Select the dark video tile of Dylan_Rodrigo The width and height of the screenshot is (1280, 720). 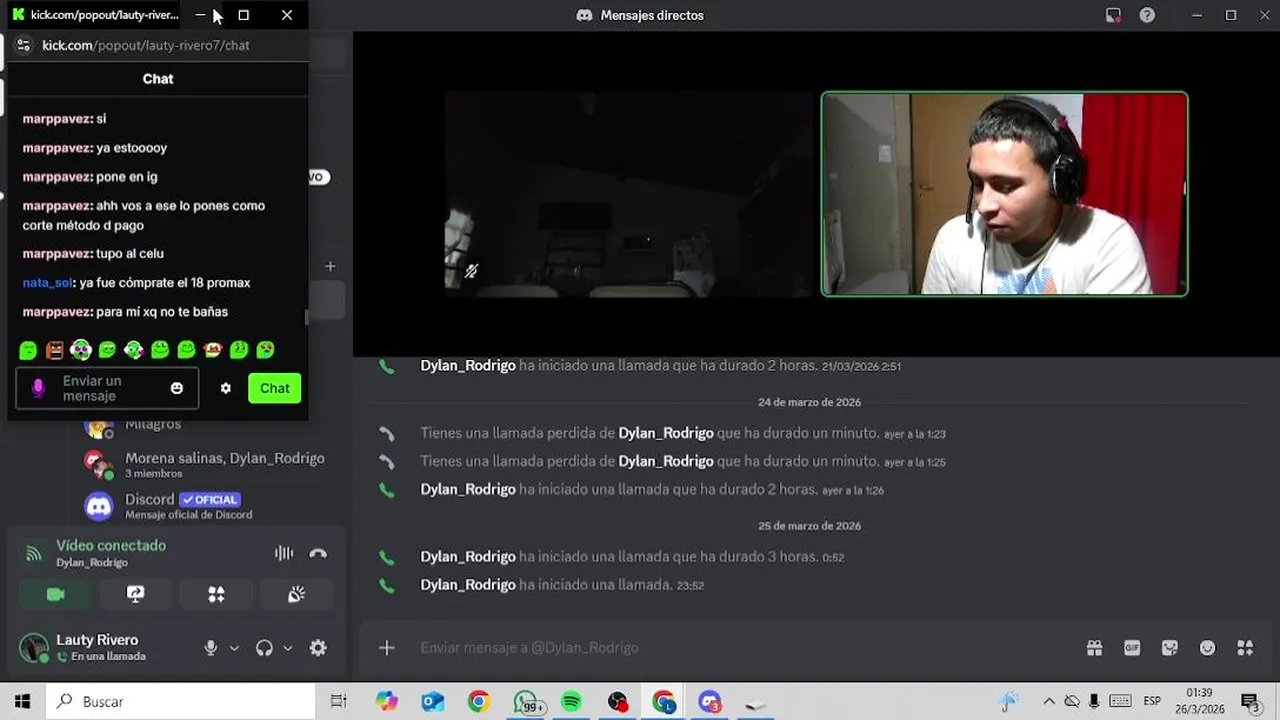click(630, 194)
